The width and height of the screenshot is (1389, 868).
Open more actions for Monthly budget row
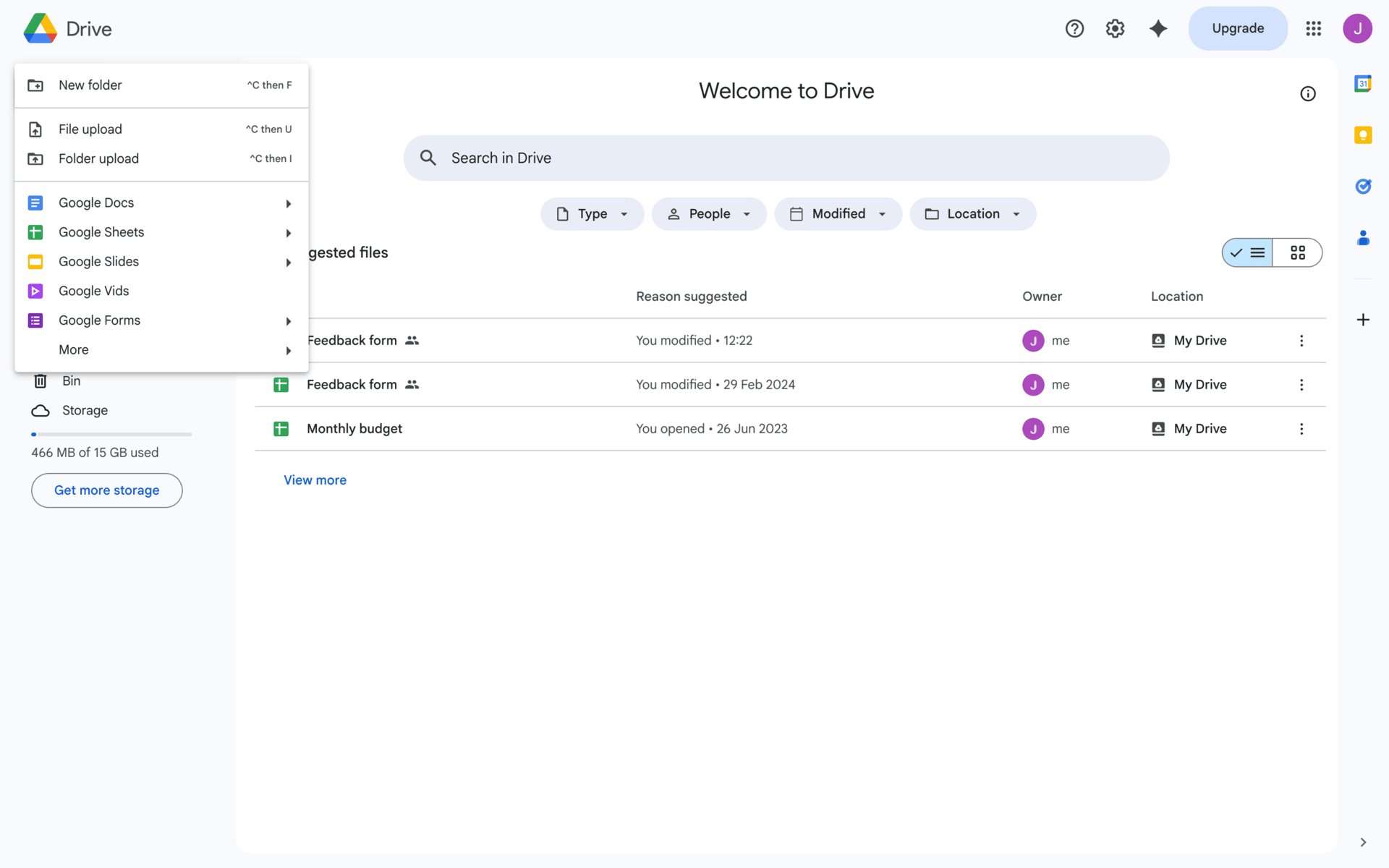click(1301, 429)
